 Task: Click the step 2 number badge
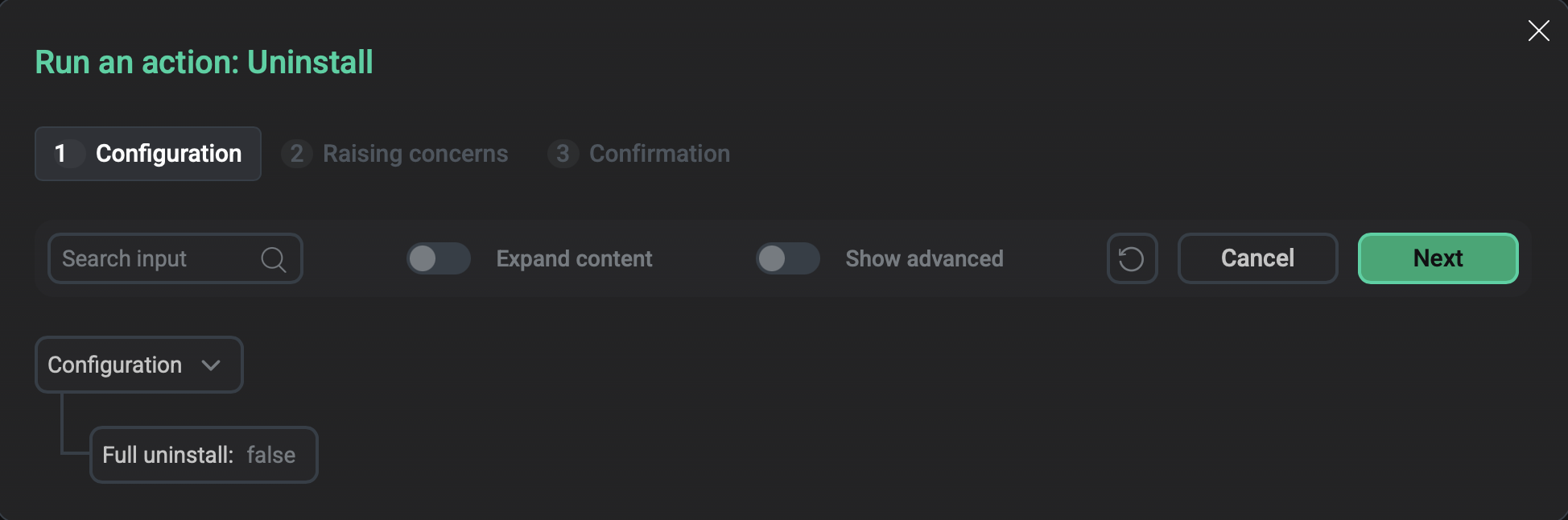[297, 154]
